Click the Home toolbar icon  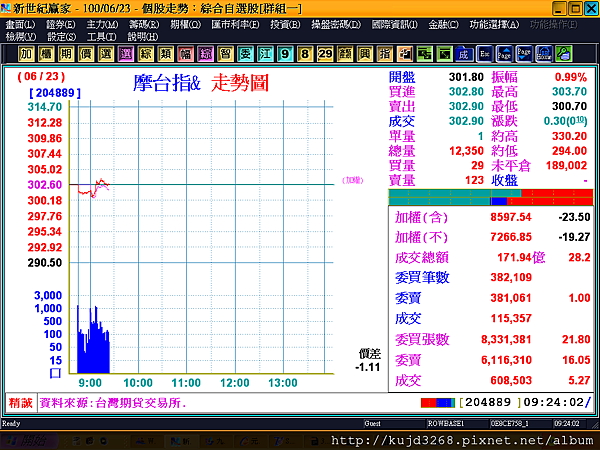tap(544, 54)
